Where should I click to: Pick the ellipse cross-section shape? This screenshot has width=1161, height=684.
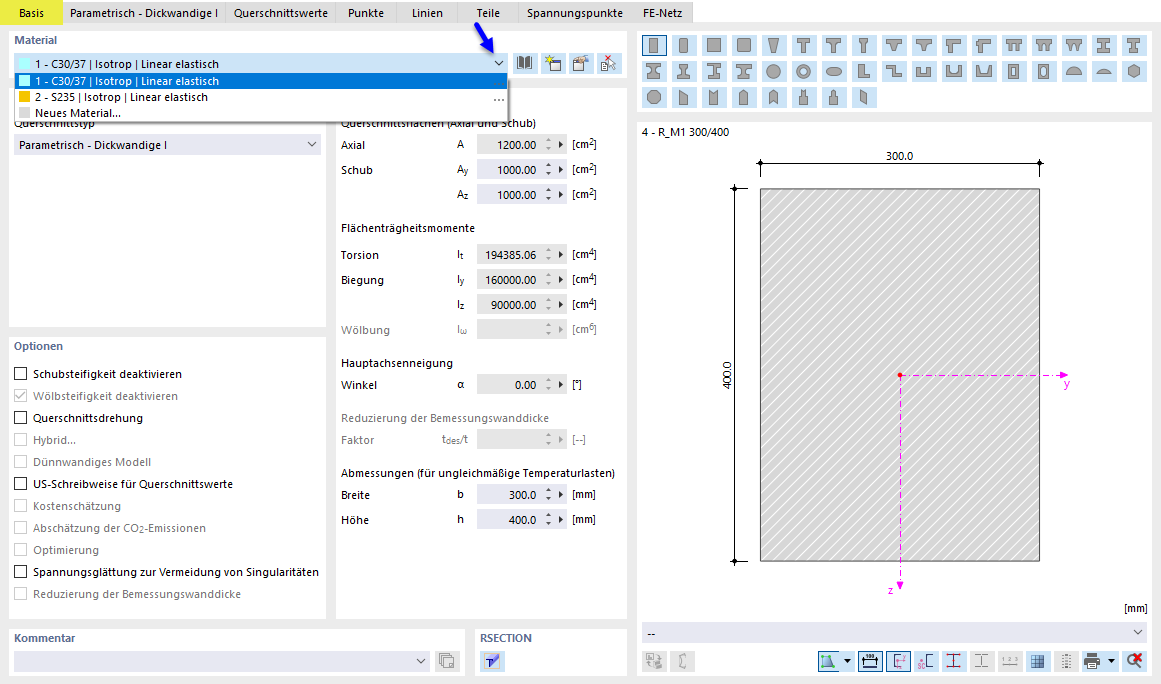834,72
